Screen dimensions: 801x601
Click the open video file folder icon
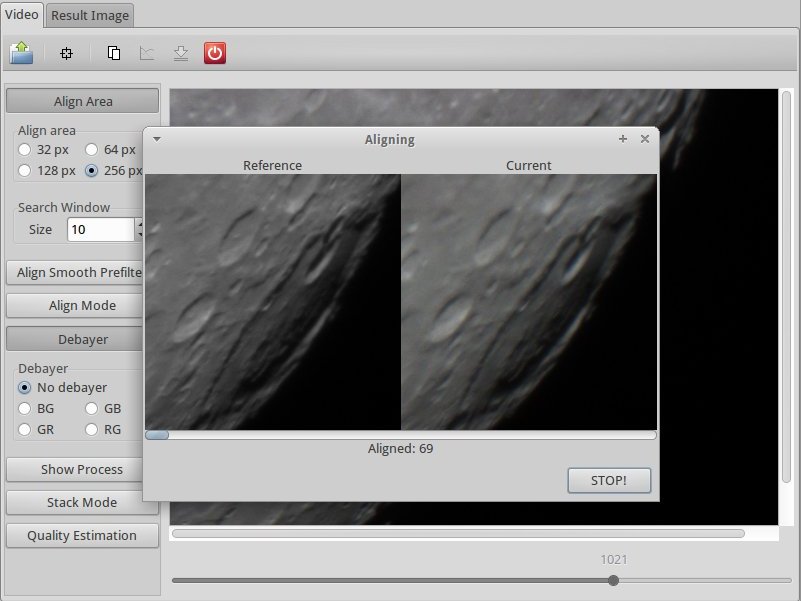tap(21, 53)
